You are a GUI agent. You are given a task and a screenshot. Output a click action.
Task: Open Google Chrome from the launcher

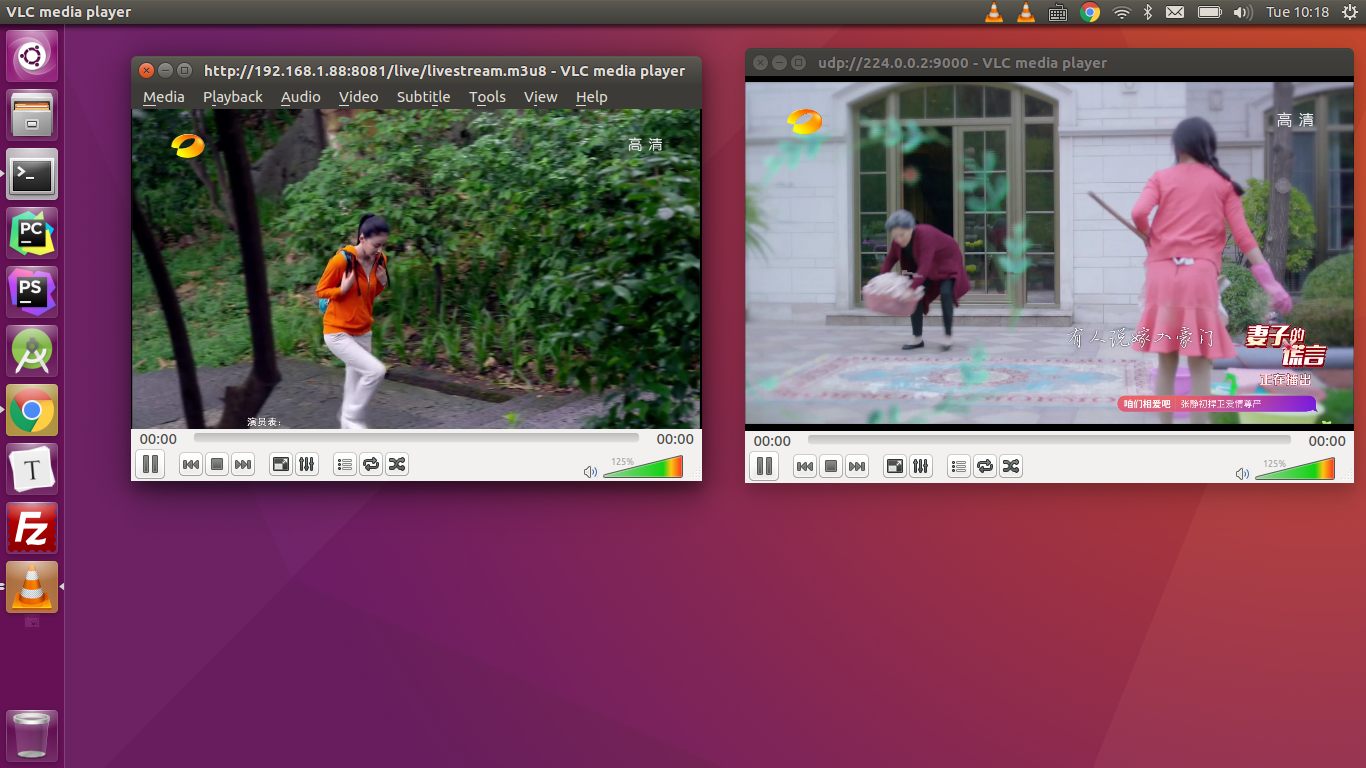tap(32, 410)
